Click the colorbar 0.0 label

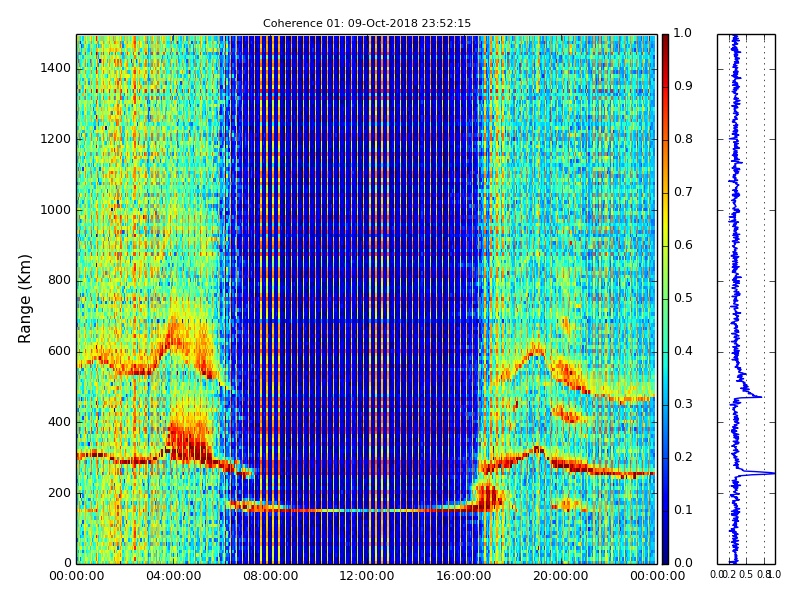tap(683, 563)
